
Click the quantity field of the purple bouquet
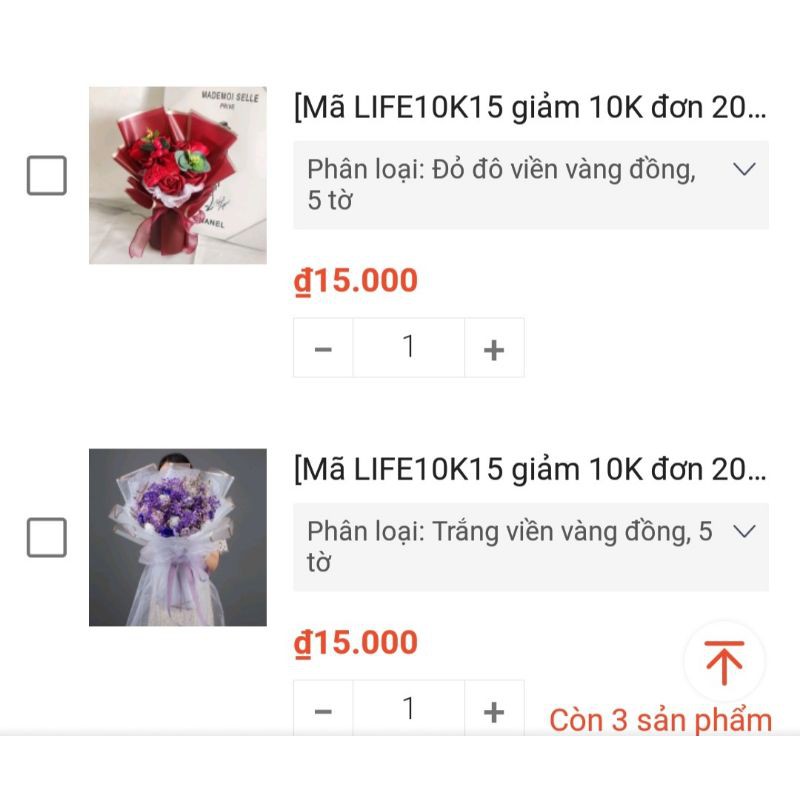(x=408, y=710)
